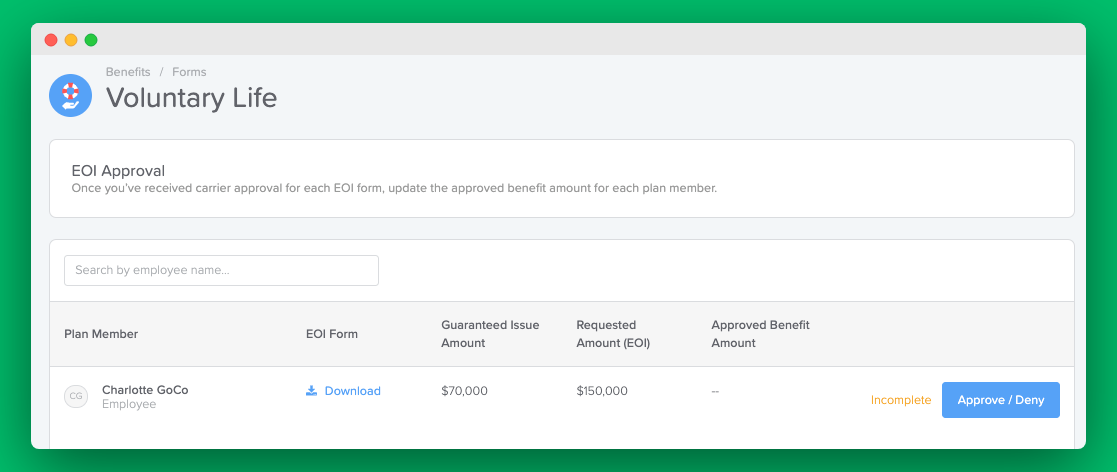The height and width of the screenshot is (472, 1117).
Task: Focus the Search by employee name field
Action: click(222, 271)
